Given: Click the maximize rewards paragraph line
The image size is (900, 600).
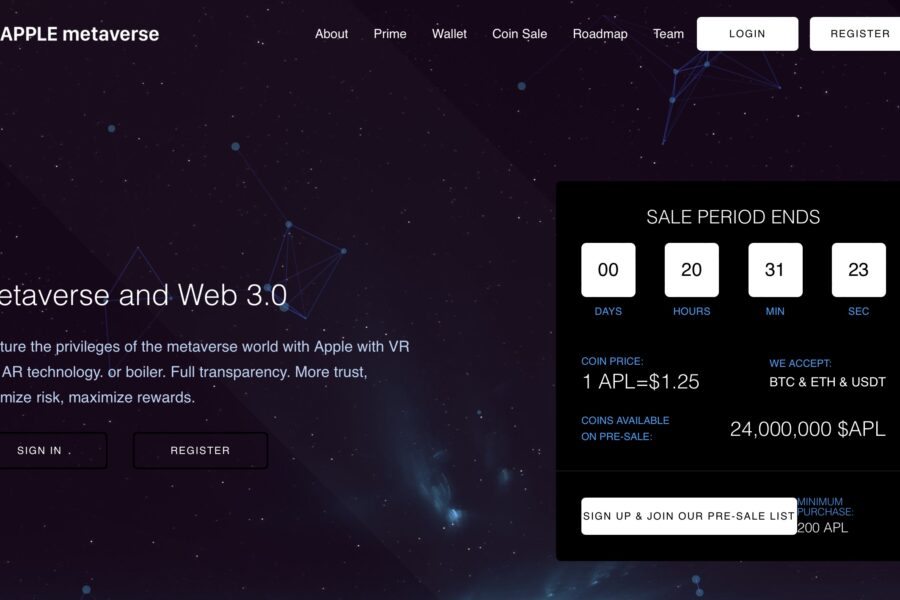Looking at the screenshot, I should tap(97, 397).
